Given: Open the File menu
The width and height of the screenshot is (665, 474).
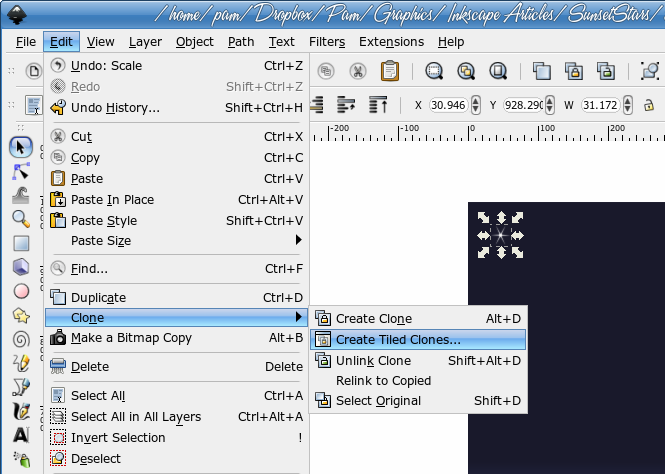Looking at the screenshot, I should [x=26, y=42].
